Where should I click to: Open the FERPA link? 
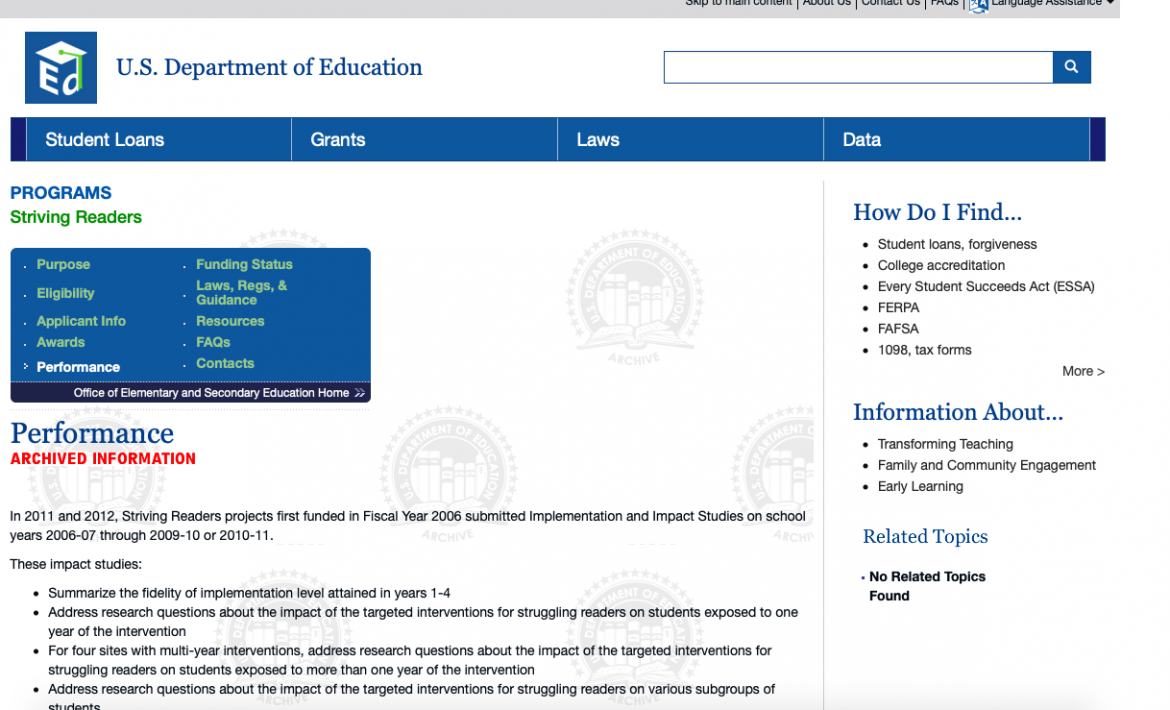pyautogui.click(x=898, y=308)
